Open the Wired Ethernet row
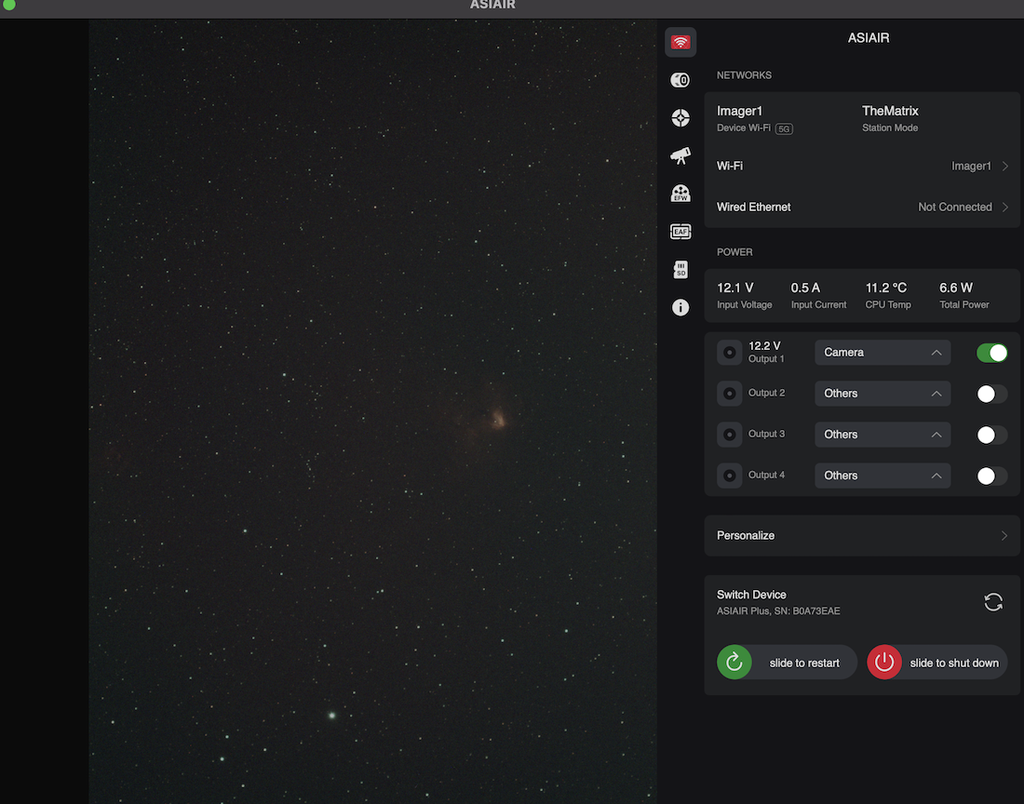 tap(862, 207)
